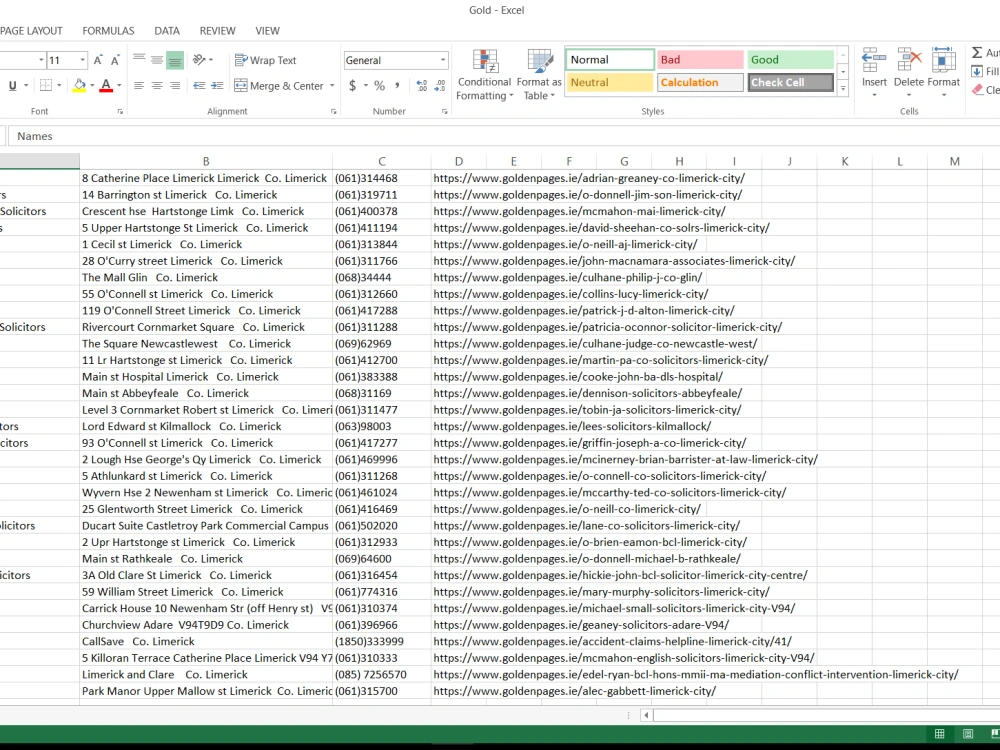The height and width of the screenshot is (750, 1000).
Task: Expand the borders dropdown arrow
Action: point(59,85)
